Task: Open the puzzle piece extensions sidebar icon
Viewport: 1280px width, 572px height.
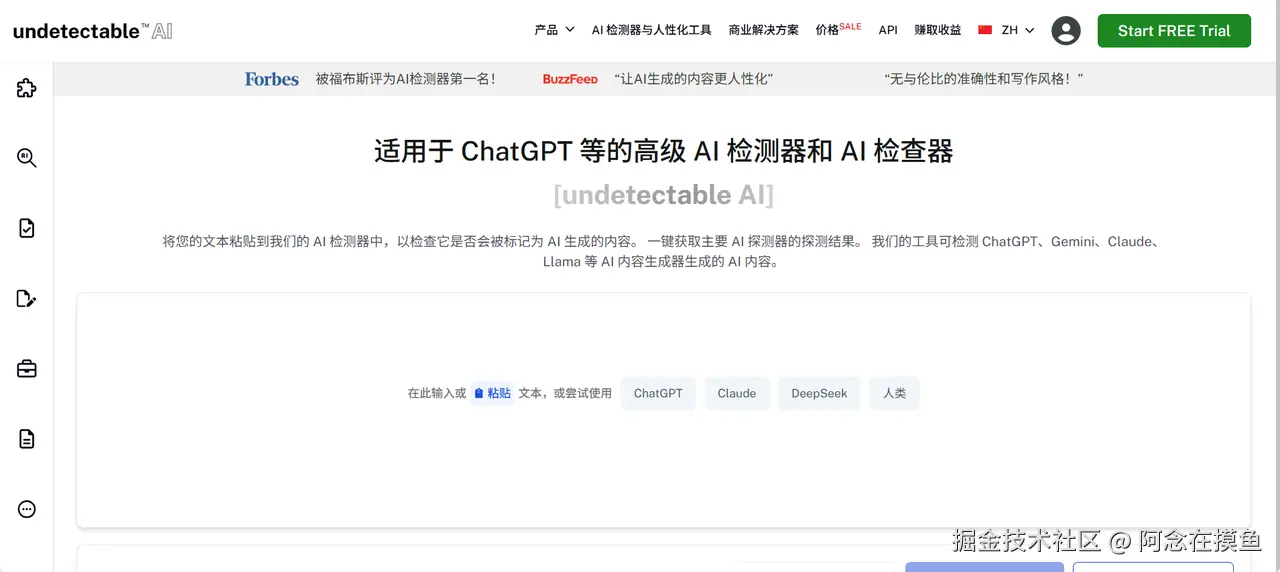Action: pos(27,88)
